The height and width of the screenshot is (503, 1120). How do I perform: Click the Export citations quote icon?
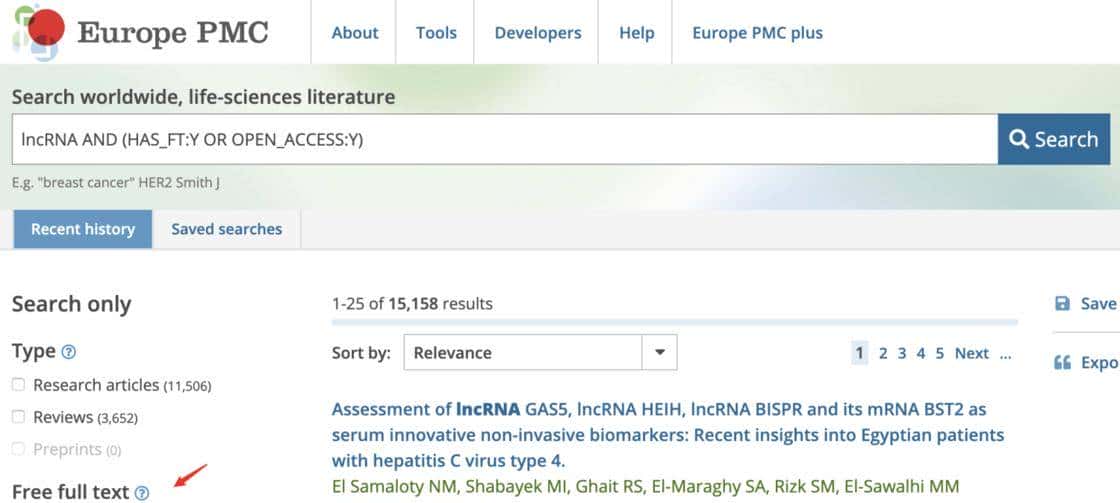(x=1062, y=362)
